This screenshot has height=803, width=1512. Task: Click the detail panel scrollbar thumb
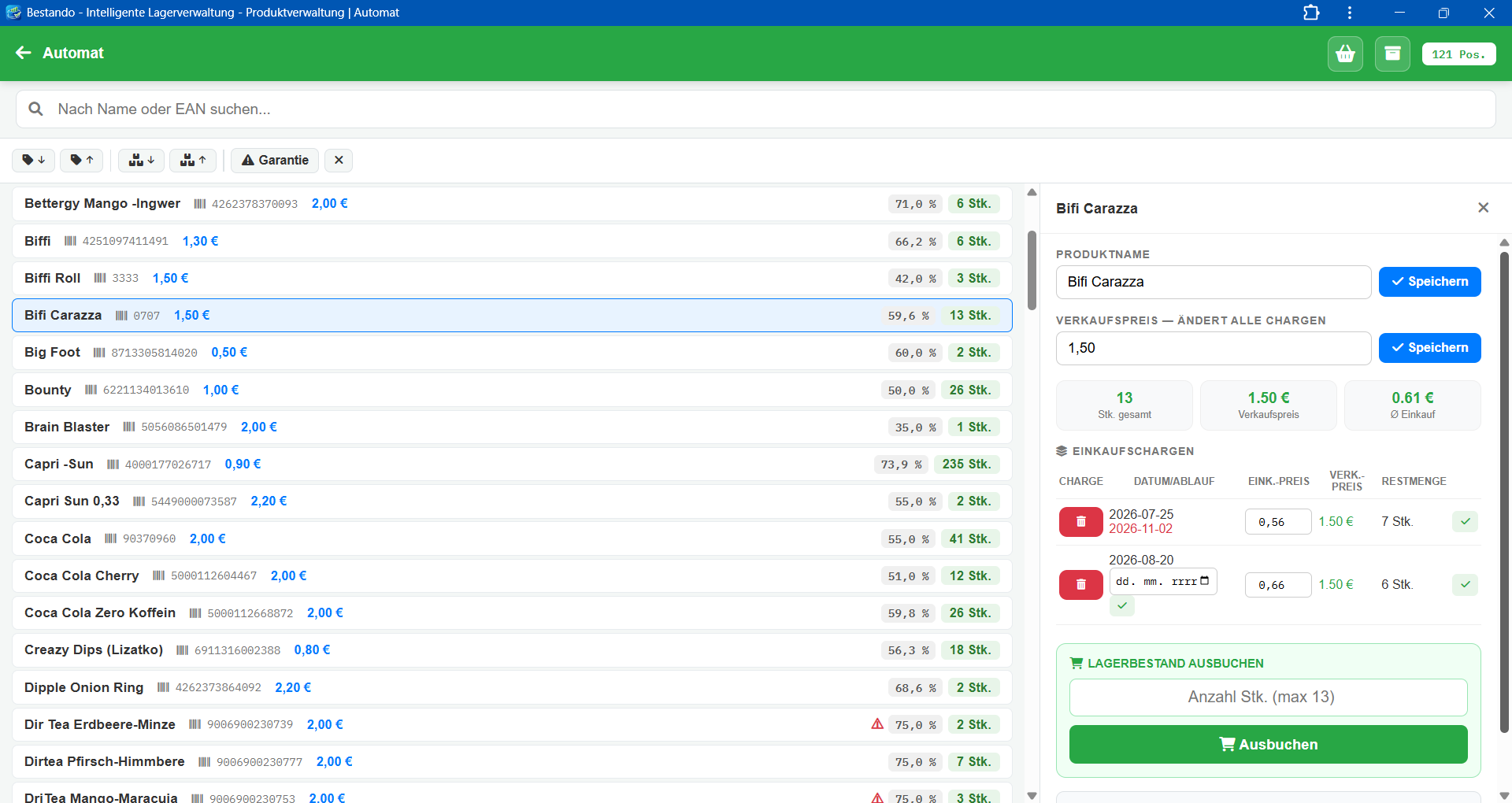(1504, 492)
